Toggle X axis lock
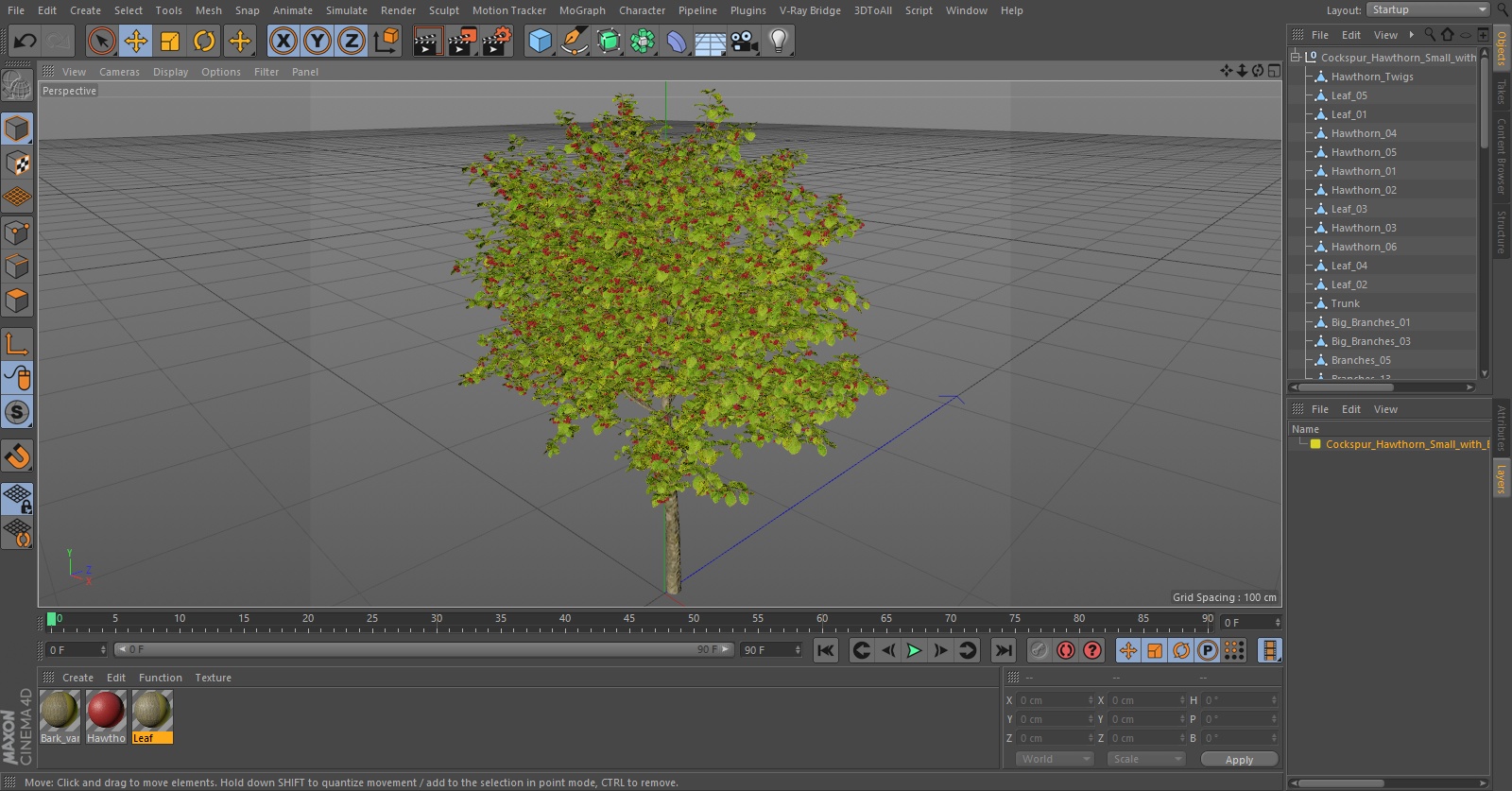The height and width of the screenshot is (791, 1512). coord(283,41)
